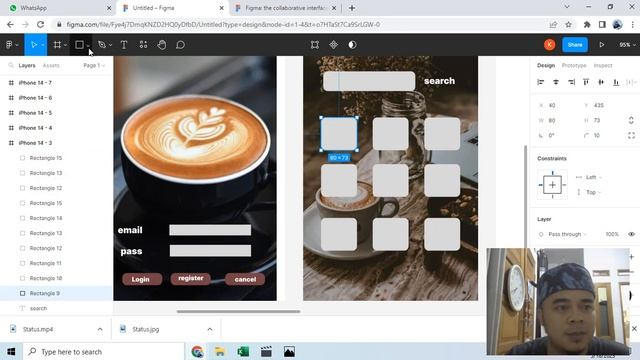Click the layer opacity 100% field

(x=612, y=234)
